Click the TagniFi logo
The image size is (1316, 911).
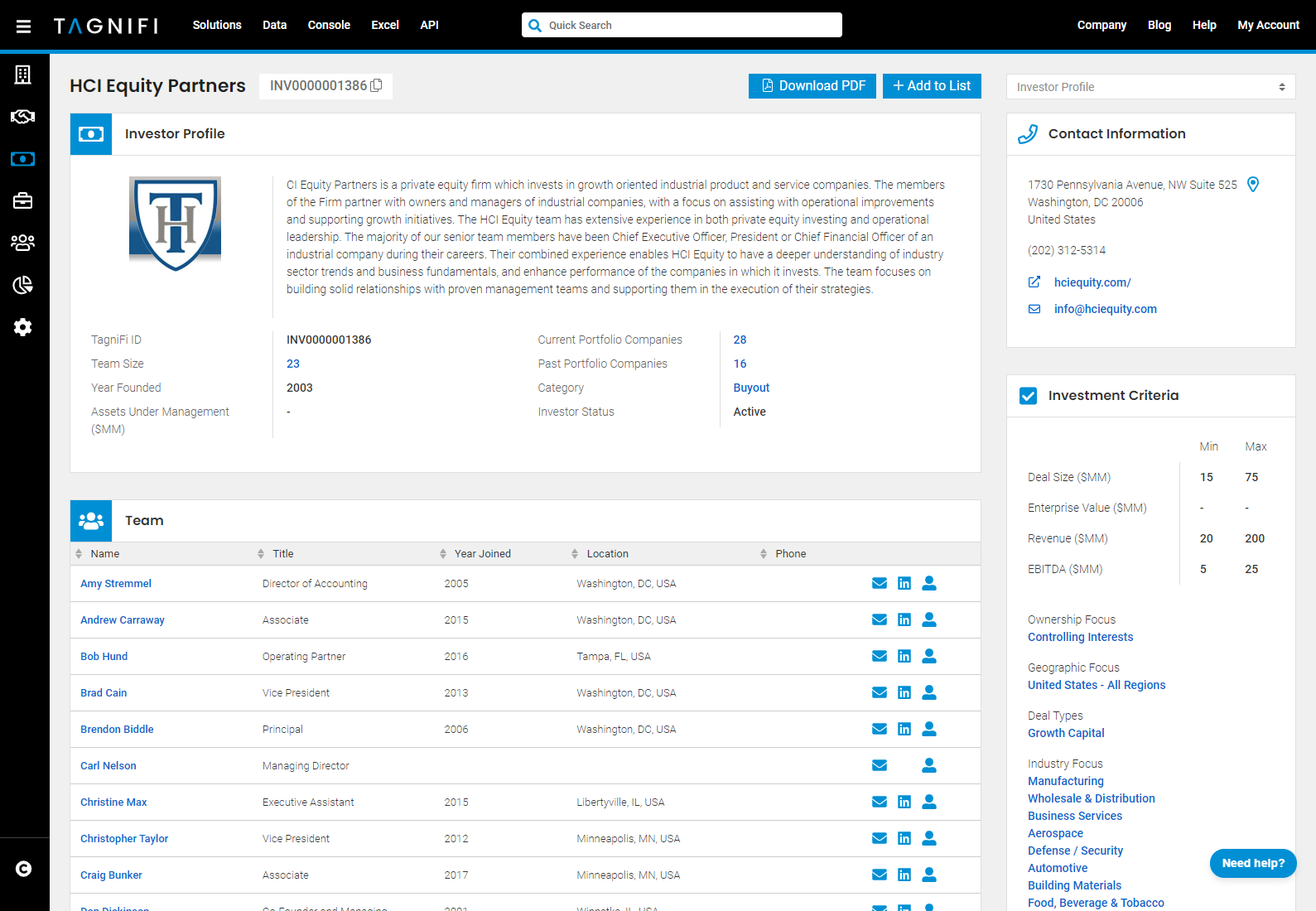click(106, 26)
